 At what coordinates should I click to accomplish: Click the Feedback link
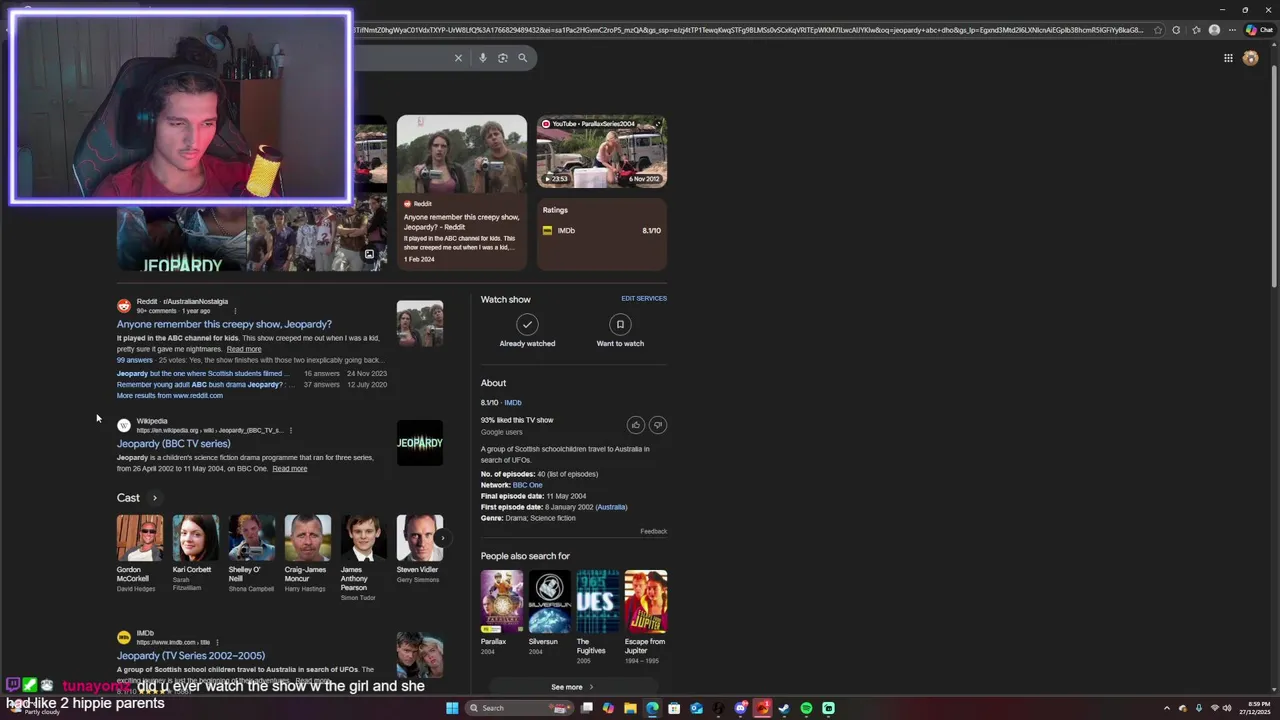click(x=654, y=531)
